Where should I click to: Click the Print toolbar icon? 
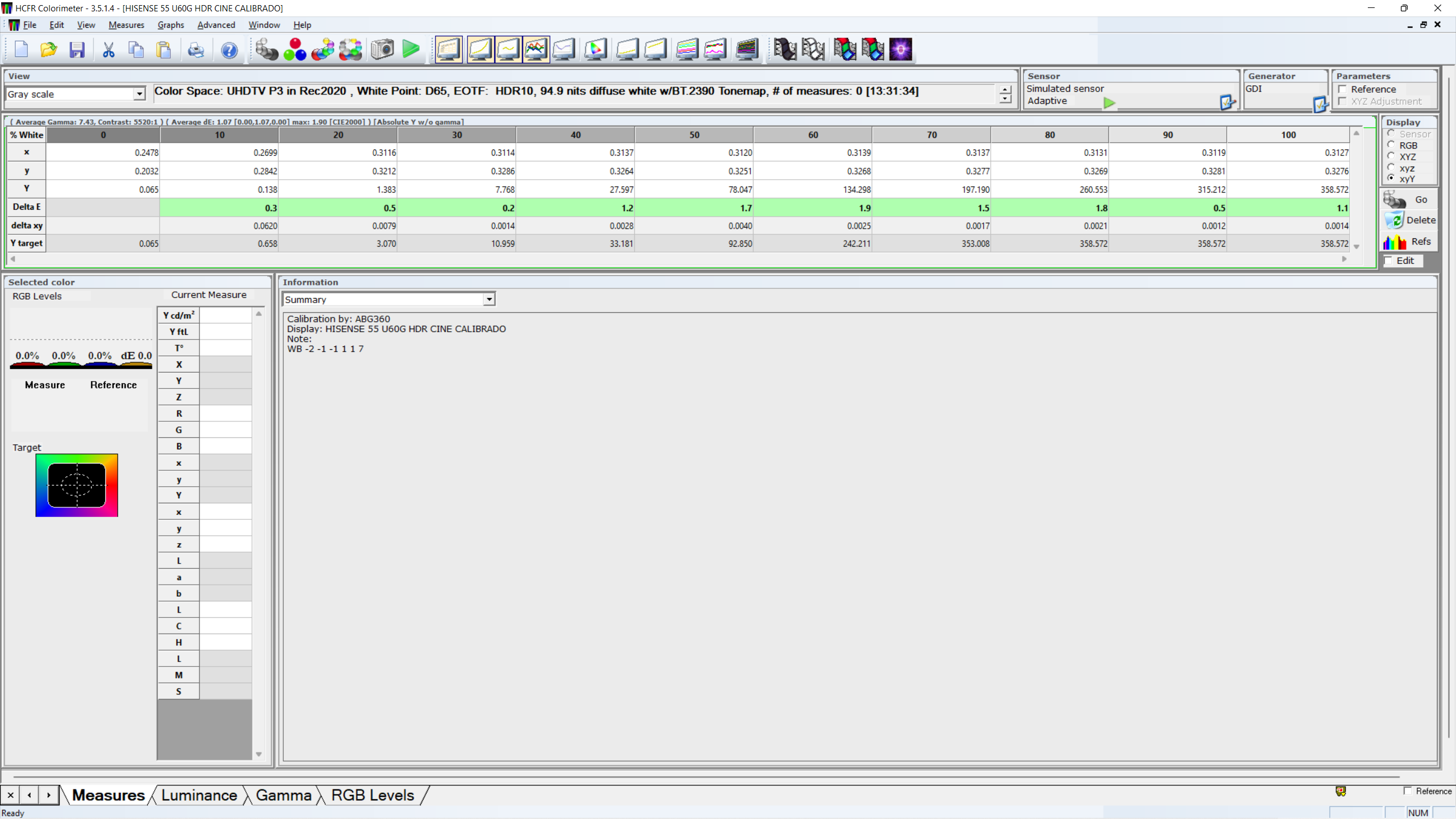[x=196, y=50]
